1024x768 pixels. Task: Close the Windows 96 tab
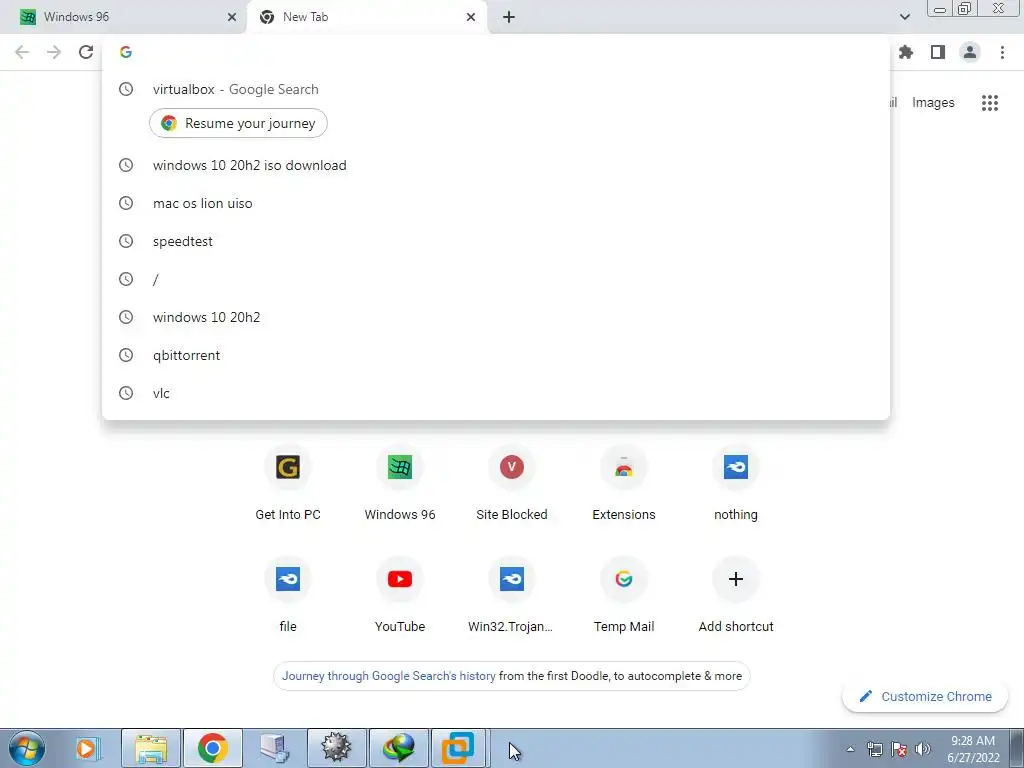tap(232, 17)
